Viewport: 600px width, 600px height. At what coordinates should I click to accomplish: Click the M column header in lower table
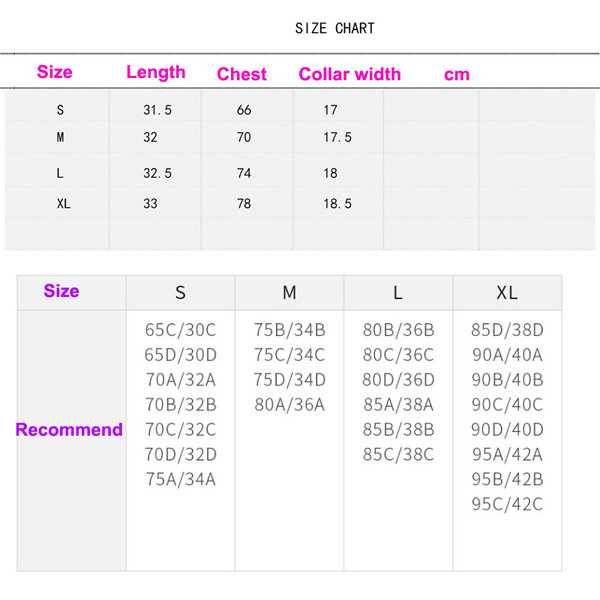point(289,293)
